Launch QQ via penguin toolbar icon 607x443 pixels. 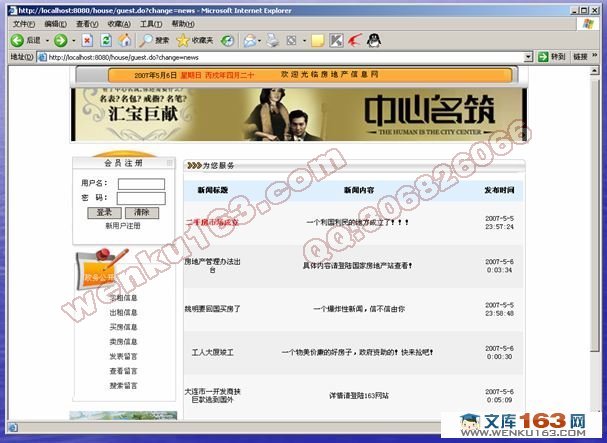374,40
